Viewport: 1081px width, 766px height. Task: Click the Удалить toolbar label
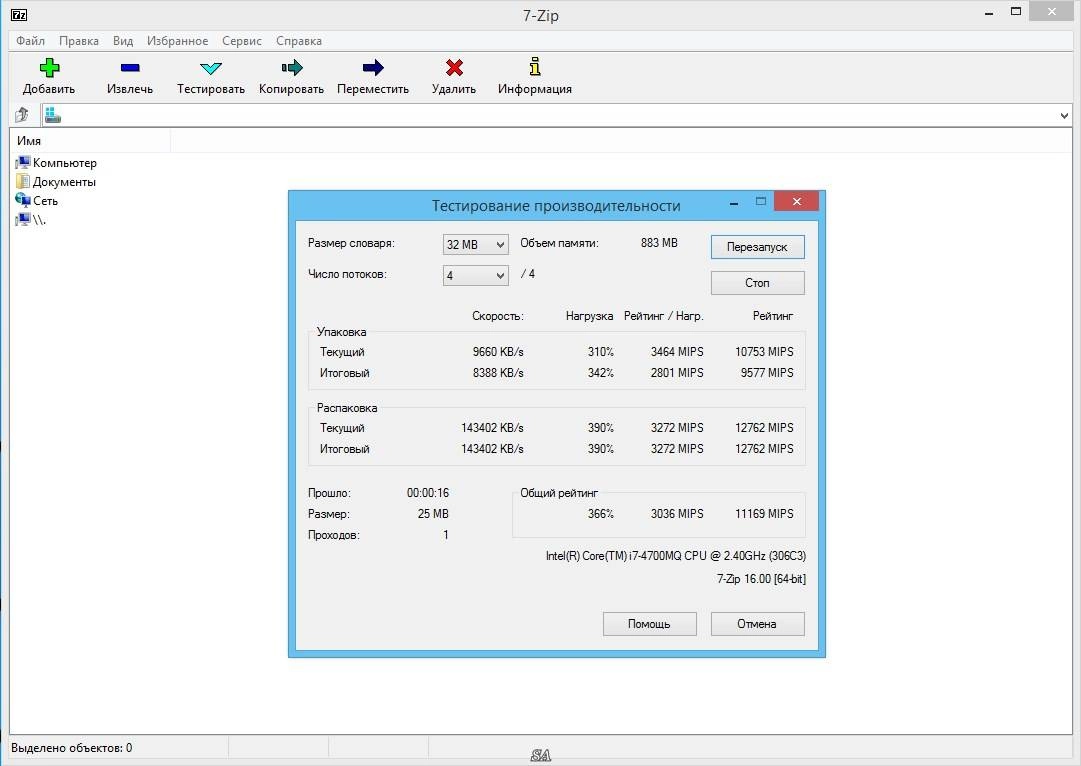(x=454, y=89)
